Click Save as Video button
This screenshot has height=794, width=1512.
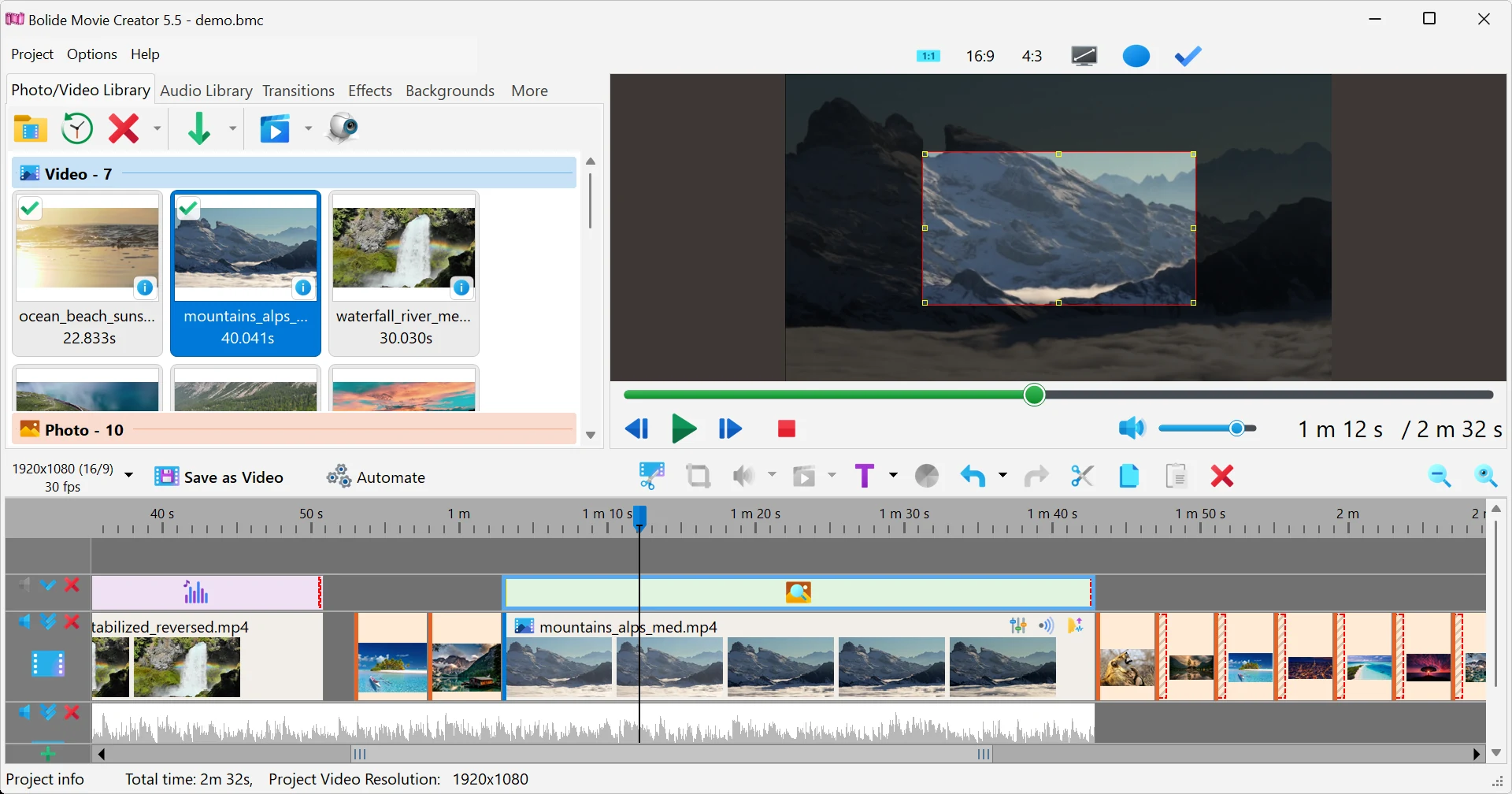219,477
